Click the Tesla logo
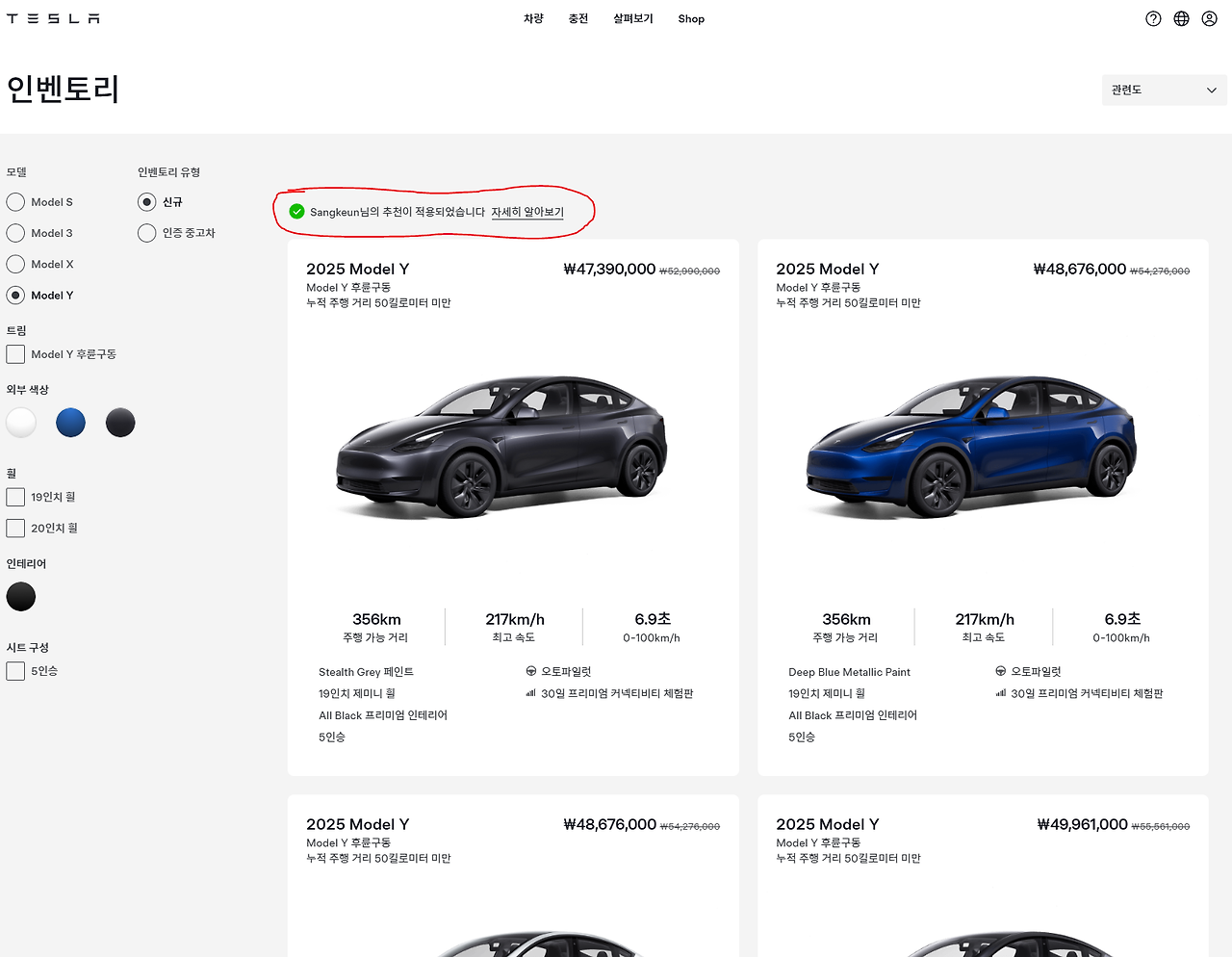Screen dimensions: 1232x957 pos(53,18)
